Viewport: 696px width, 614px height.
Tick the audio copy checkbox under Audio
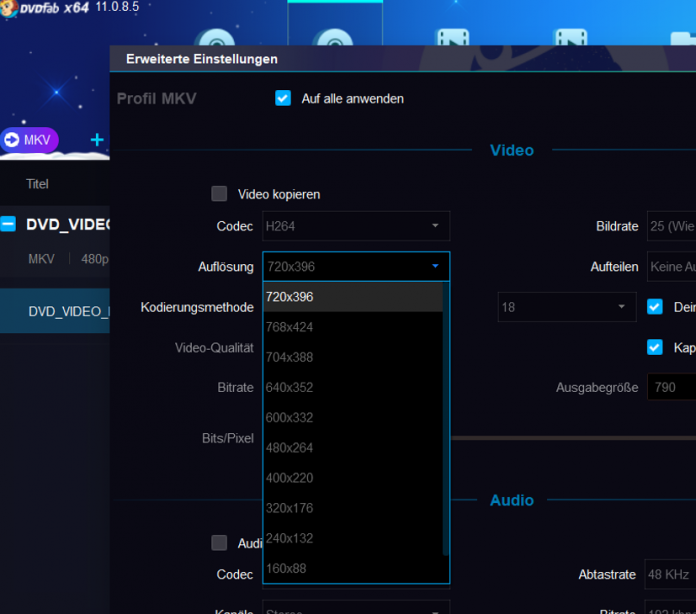coord(219,543)
